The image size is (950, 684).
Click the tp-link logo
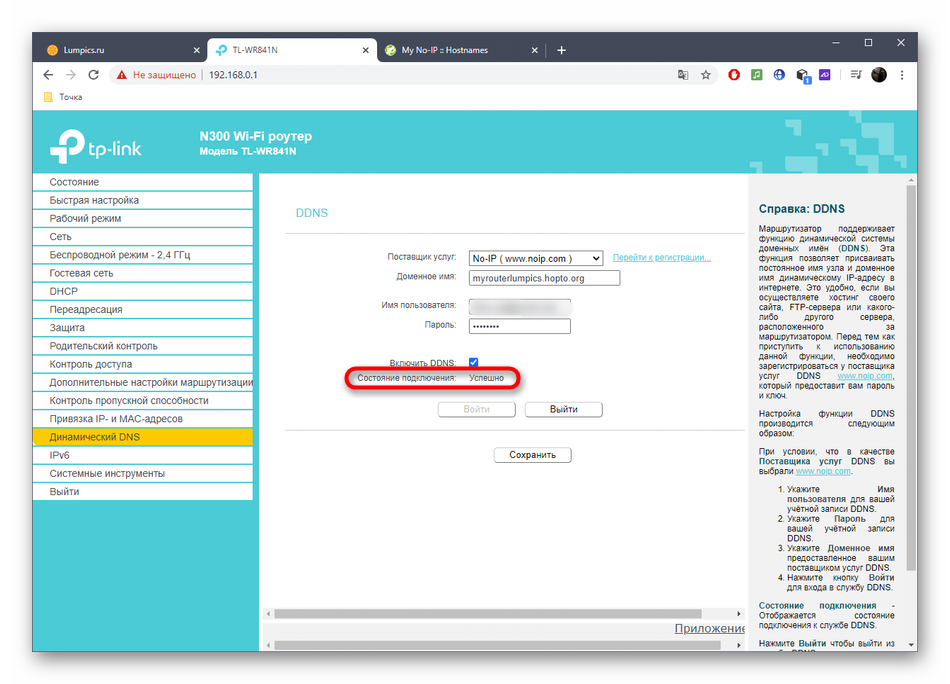pos(96,148)
